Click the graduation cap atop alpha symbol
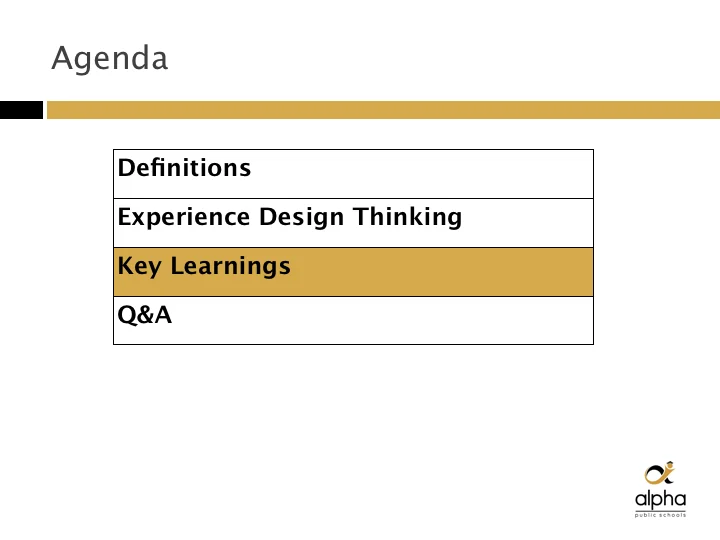Viewport: 720px width, 540px height. (x=670, y=464)
